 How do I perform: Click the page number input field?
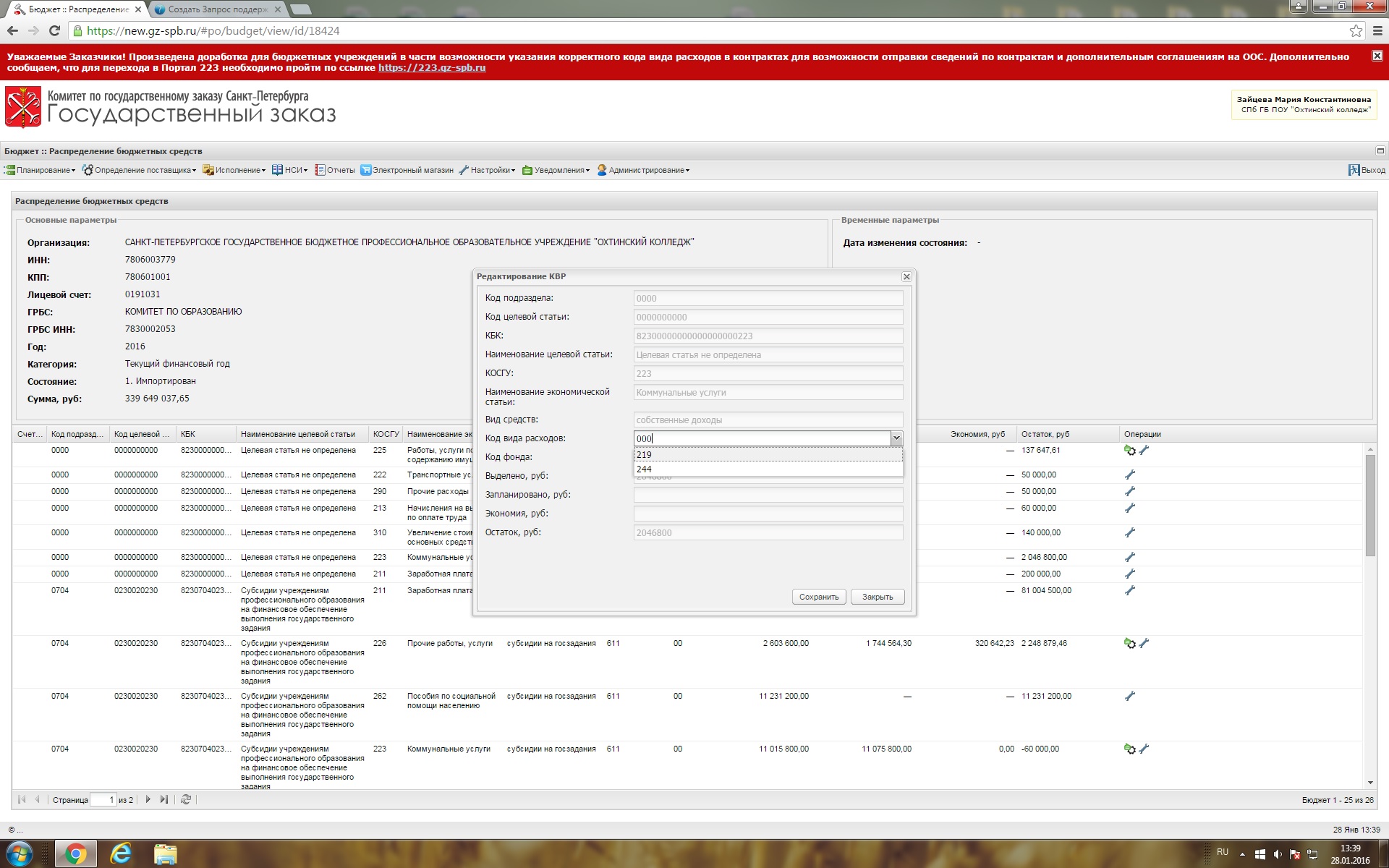click(x=103, y=799)
